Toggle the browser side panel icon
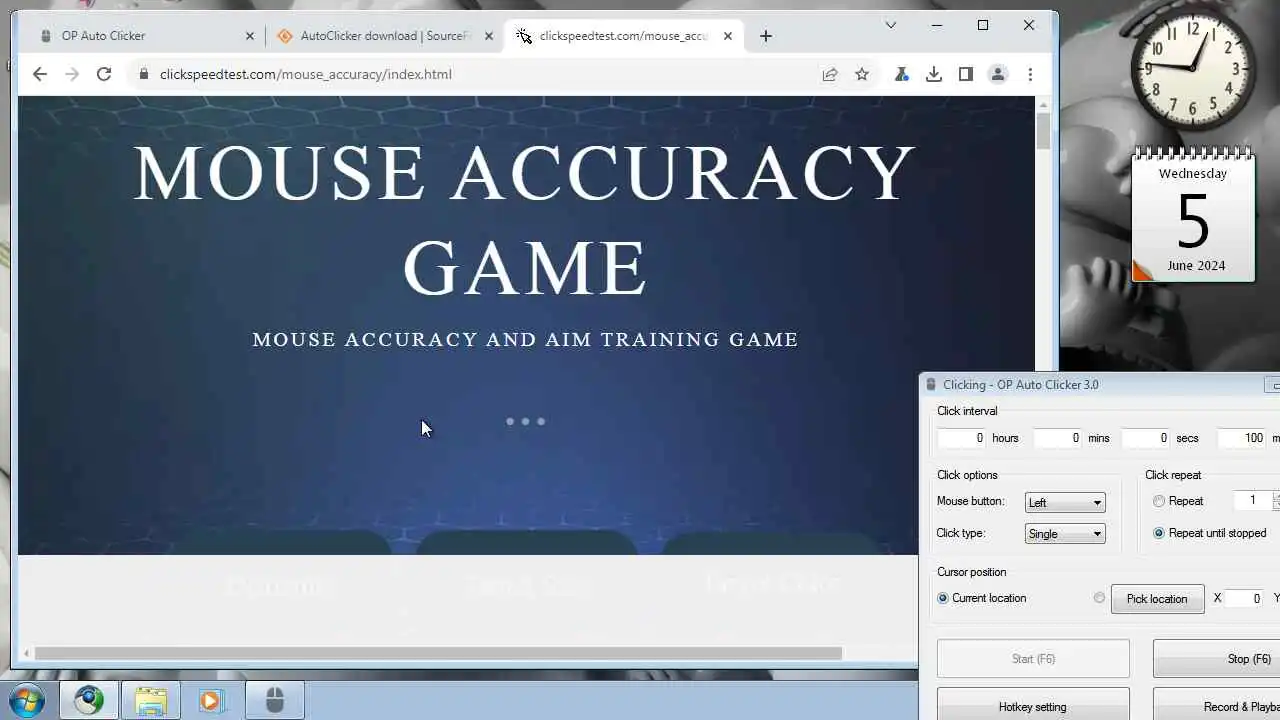Screen dimensions: 1280x720 coord(966,74)
